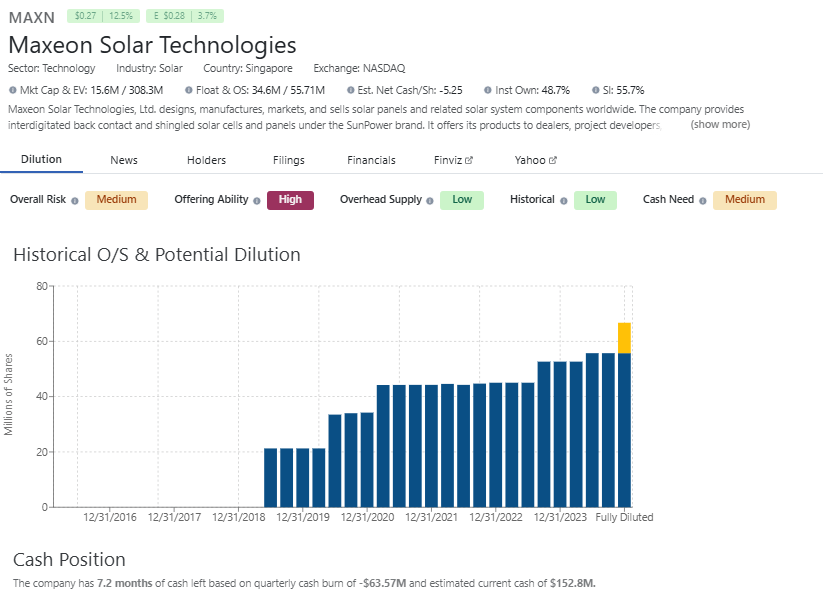Image resolution: width=823 pixels, height=610 pixels.
Task: Go to the Filings tab
Action: [289, 160]
